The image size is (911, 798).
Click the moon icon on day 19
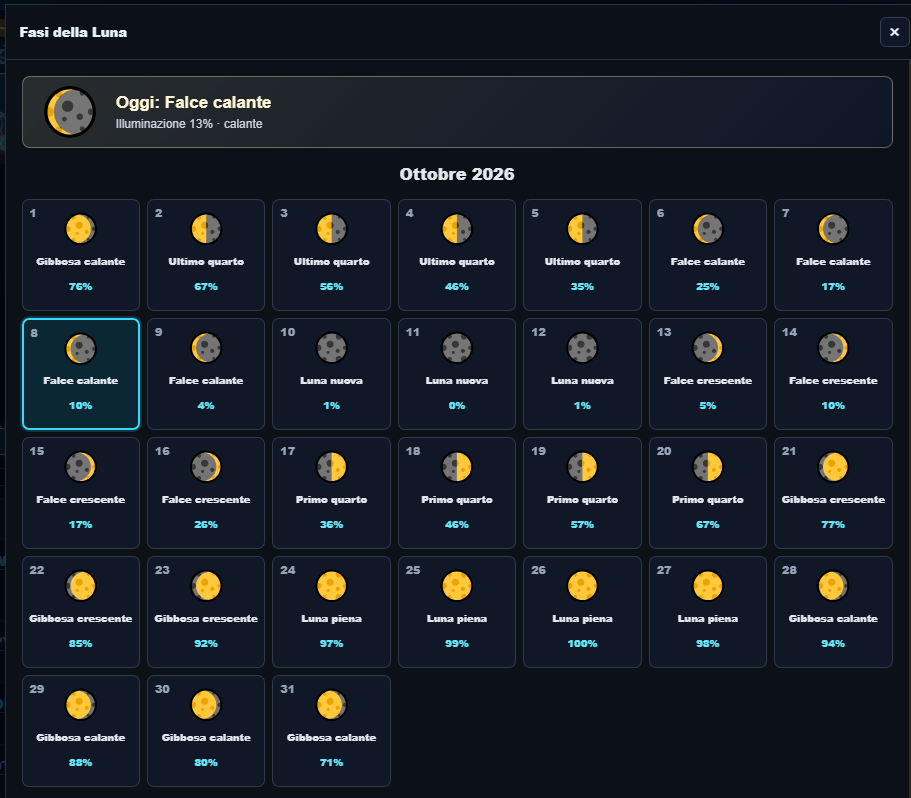(x=582, y=467)
